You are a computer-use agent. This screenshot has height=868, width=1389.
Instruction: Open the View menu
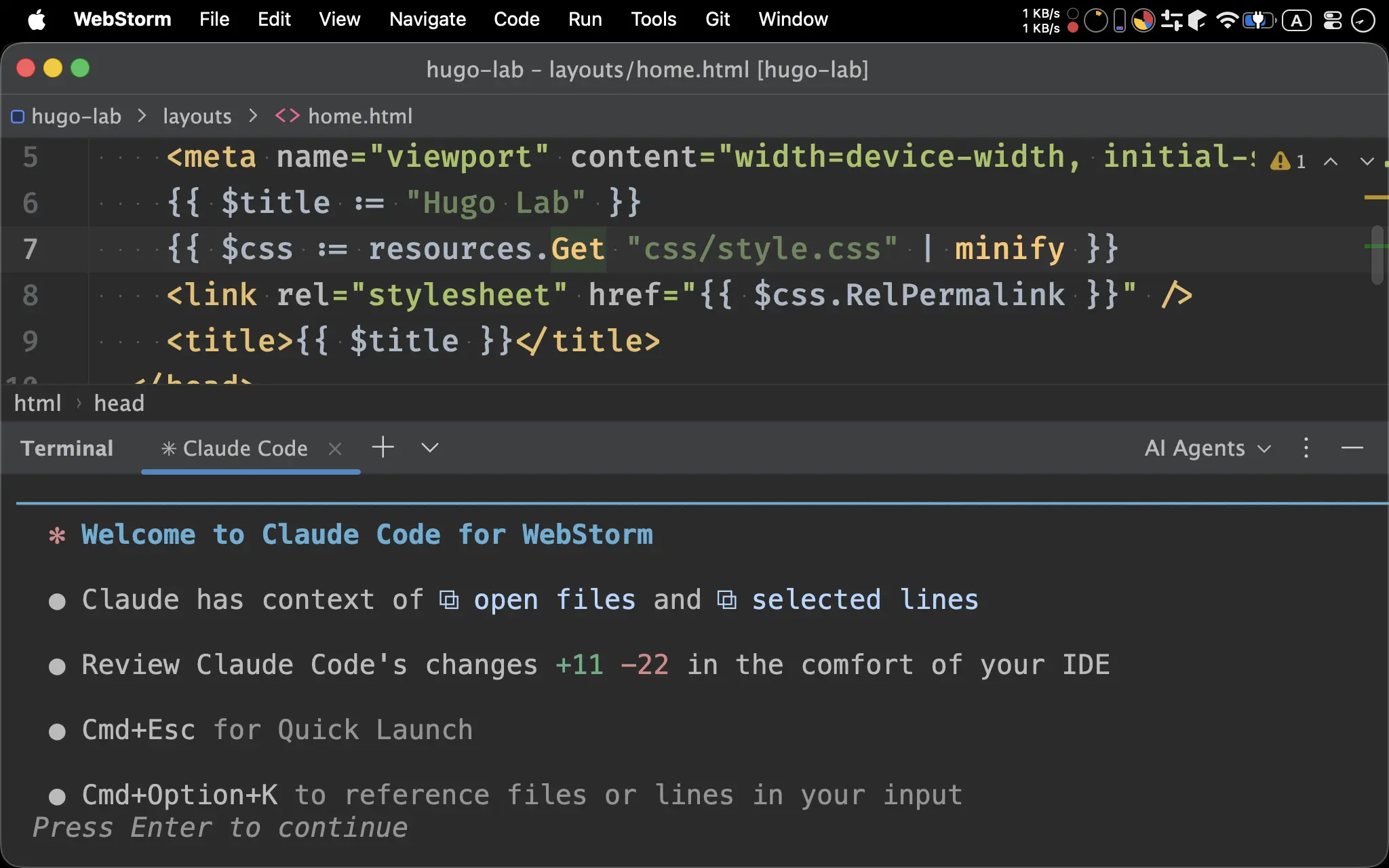340,20
